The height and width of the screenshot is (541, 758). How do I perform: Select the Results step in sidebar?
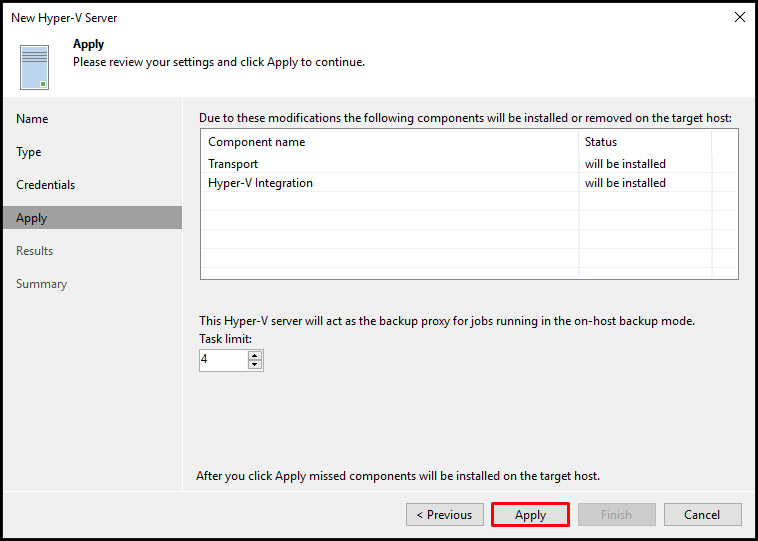coord(34,250)
